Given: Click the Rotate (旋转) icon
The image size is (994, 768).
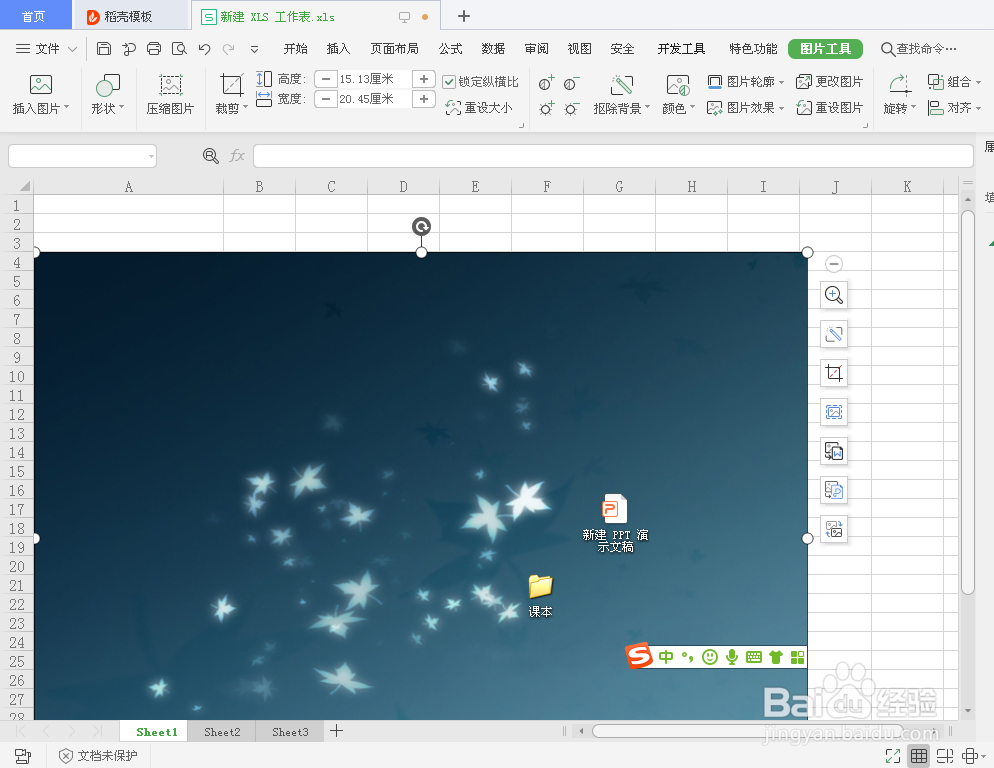Looking at the screenshot, I should (x=899, y=85).
